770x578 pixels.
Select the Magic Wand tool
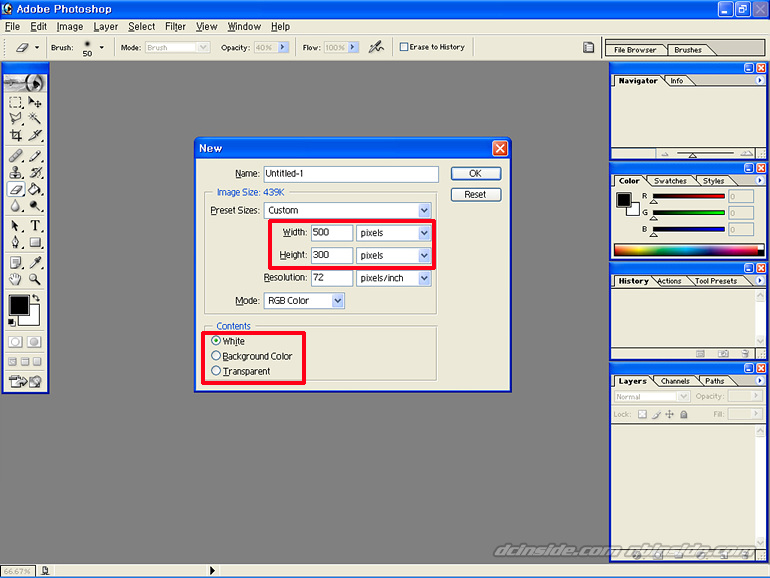[34, 118]
